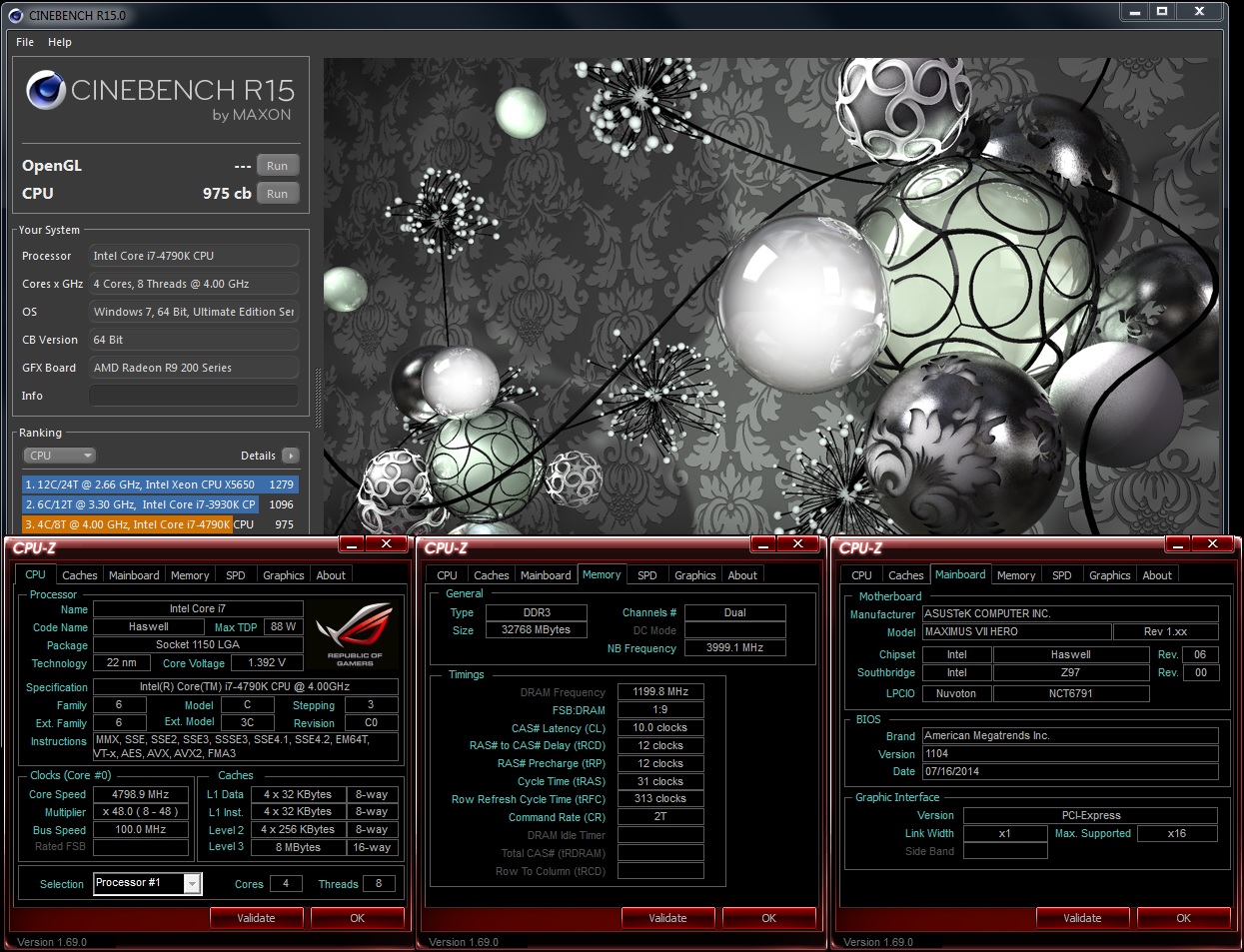Click OK in left CPU-Z window
Image resolution: width=1244 pixels, height=952 pixels.
tap(358, 918)
